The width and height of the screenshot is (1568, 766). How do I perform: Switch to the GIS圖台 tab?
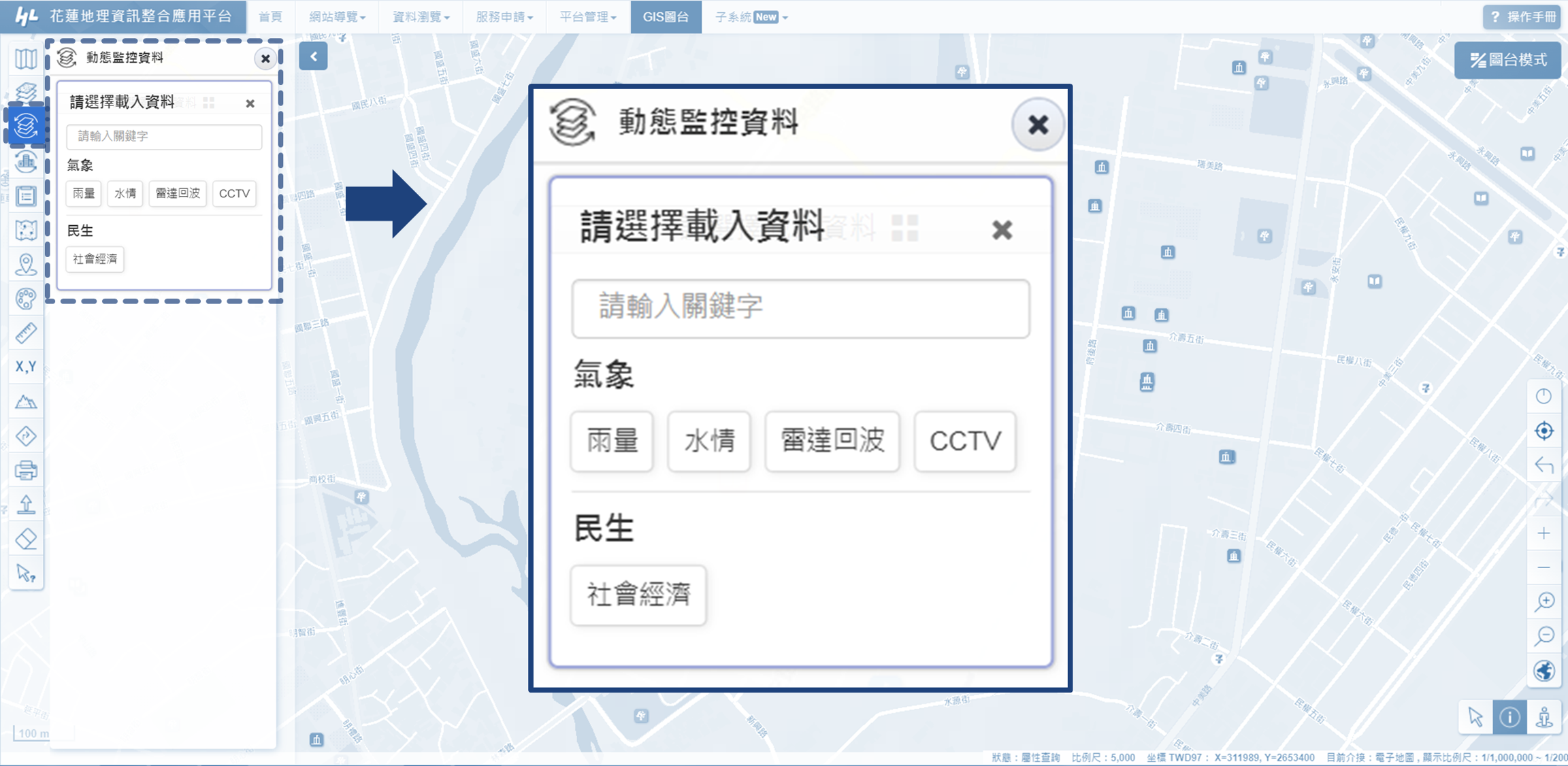(666, 17)
